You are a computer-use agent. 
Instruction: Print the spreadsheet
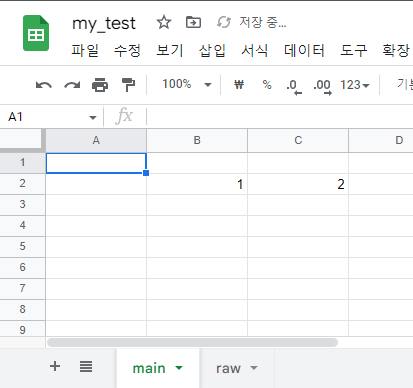[x=100, y=85]
